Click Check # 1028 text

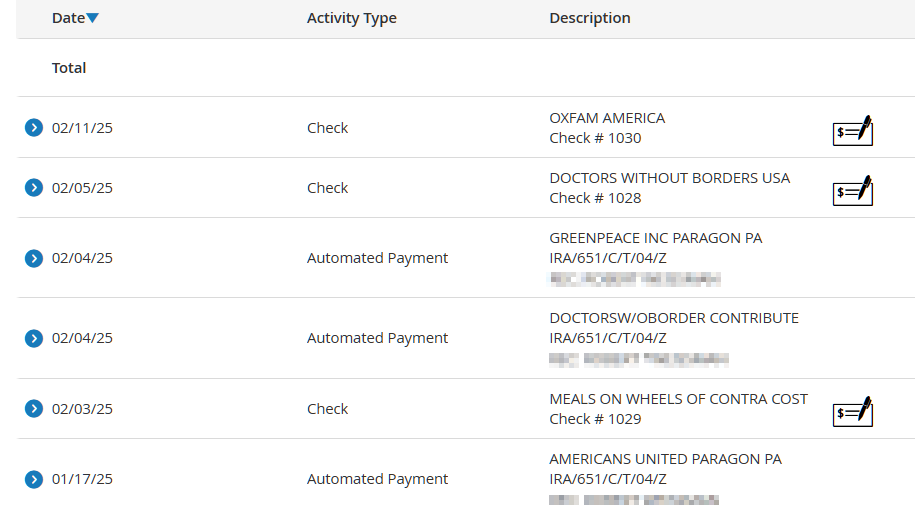coord(595,198)
